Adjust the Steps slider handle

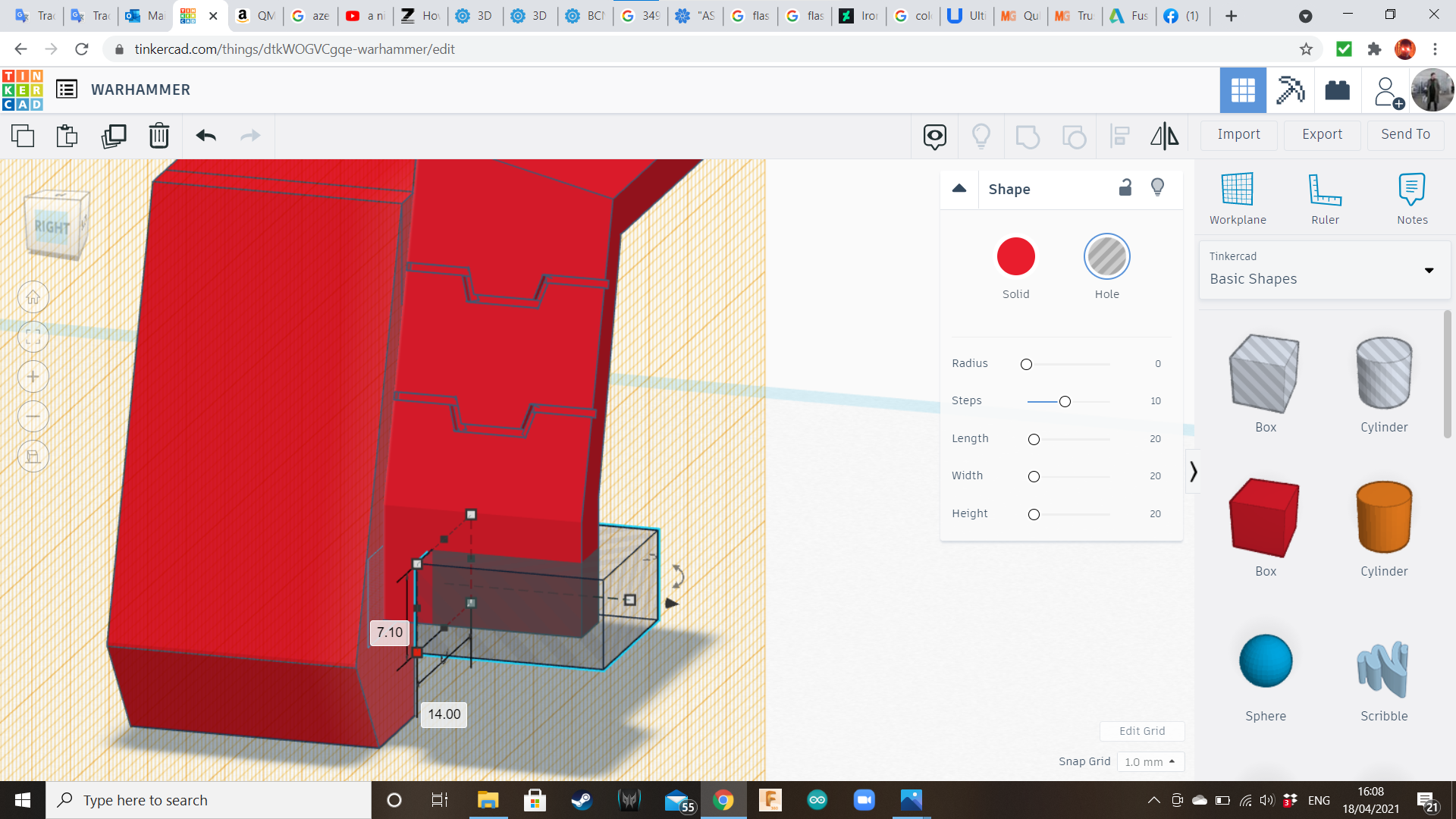[1065, 401]
